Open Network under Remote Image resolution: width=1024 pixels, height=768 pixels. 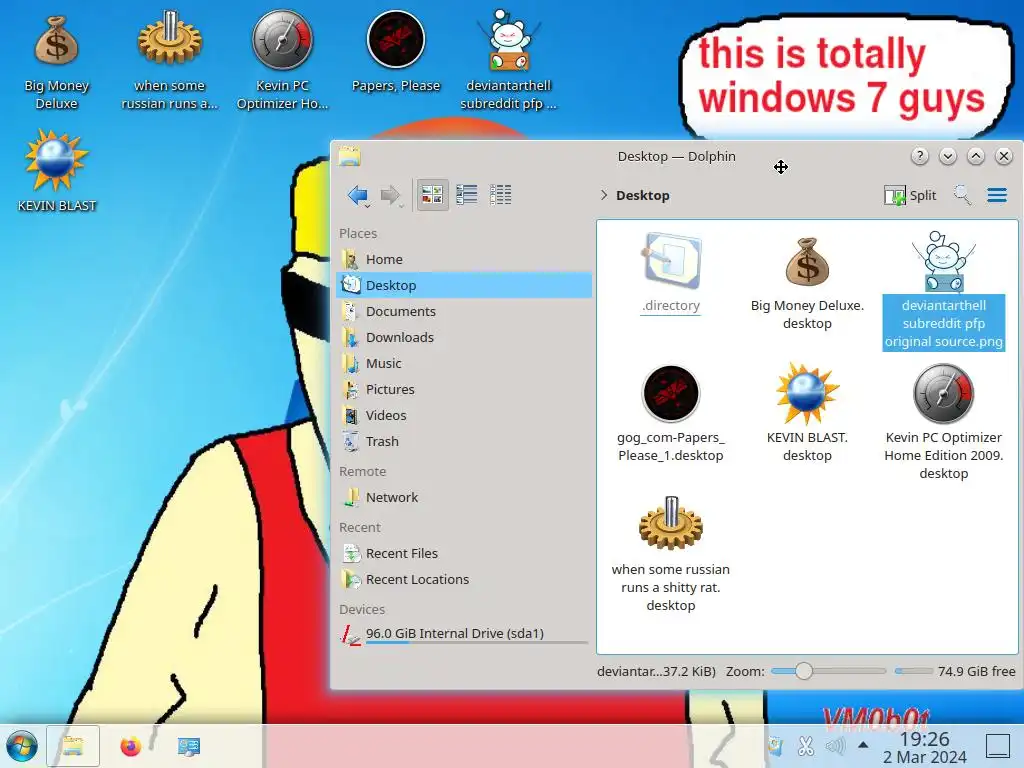[x=464, y=498]
